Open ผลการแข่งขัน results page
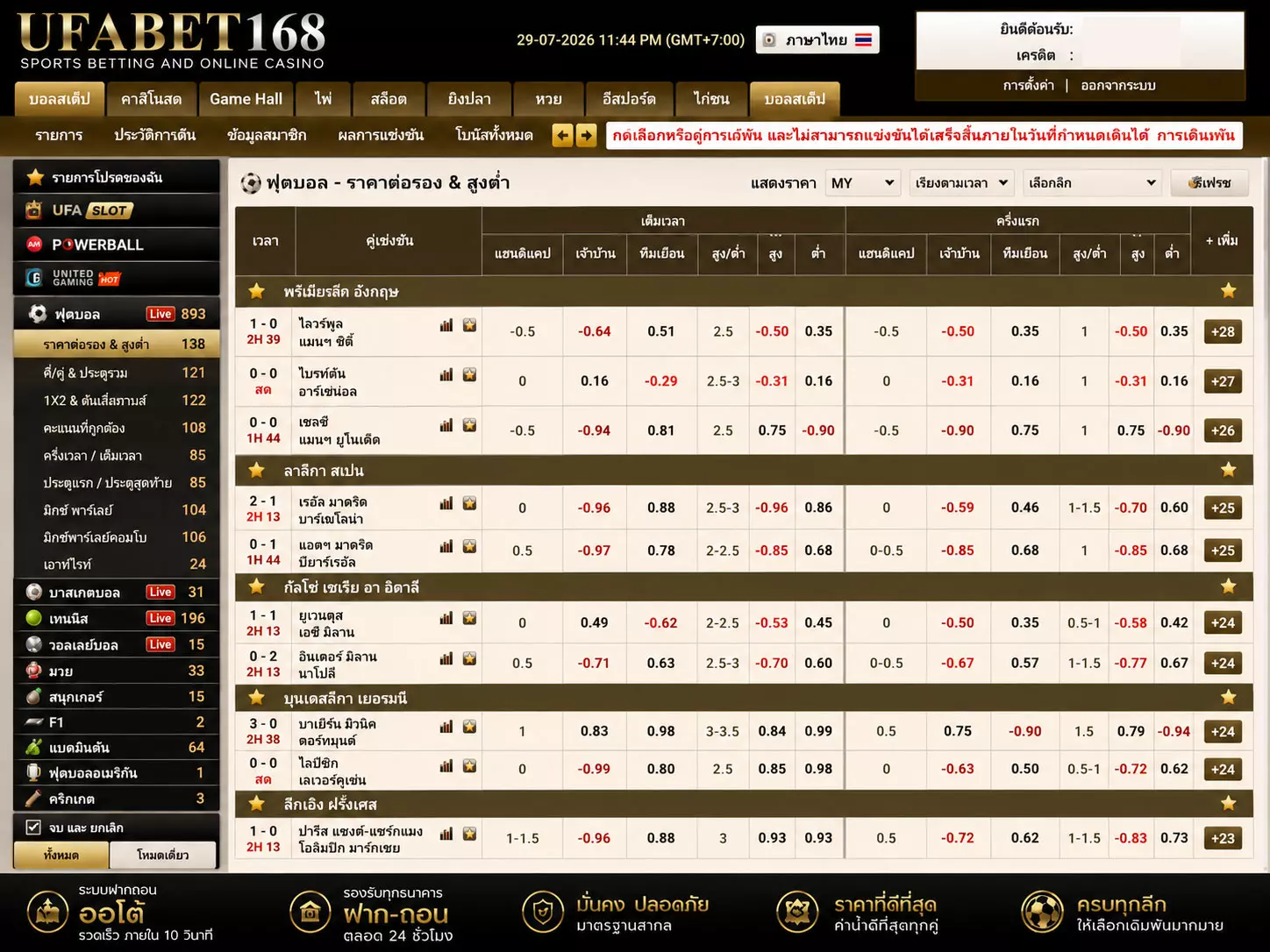This screenshot has height=952, width=1270. tap(381, 135)
